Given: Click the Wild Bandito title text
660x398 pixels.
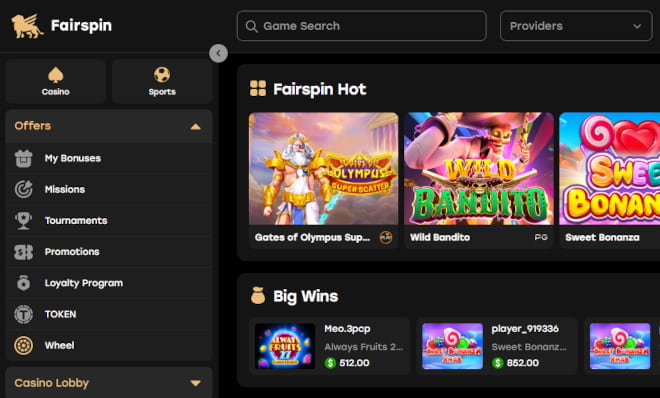Looking at the screenshot, I should (440, 237).
